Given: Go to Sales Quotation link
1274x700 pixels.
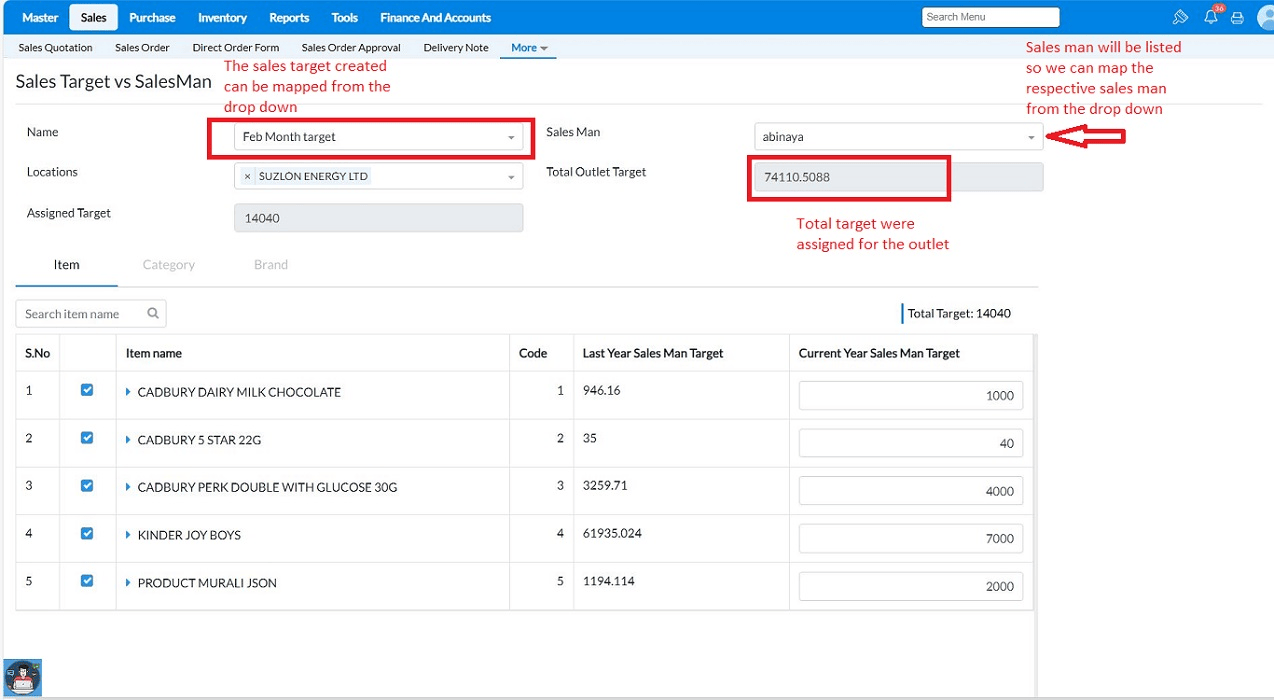Looking at the screenshot, I should tap(55, 48).
